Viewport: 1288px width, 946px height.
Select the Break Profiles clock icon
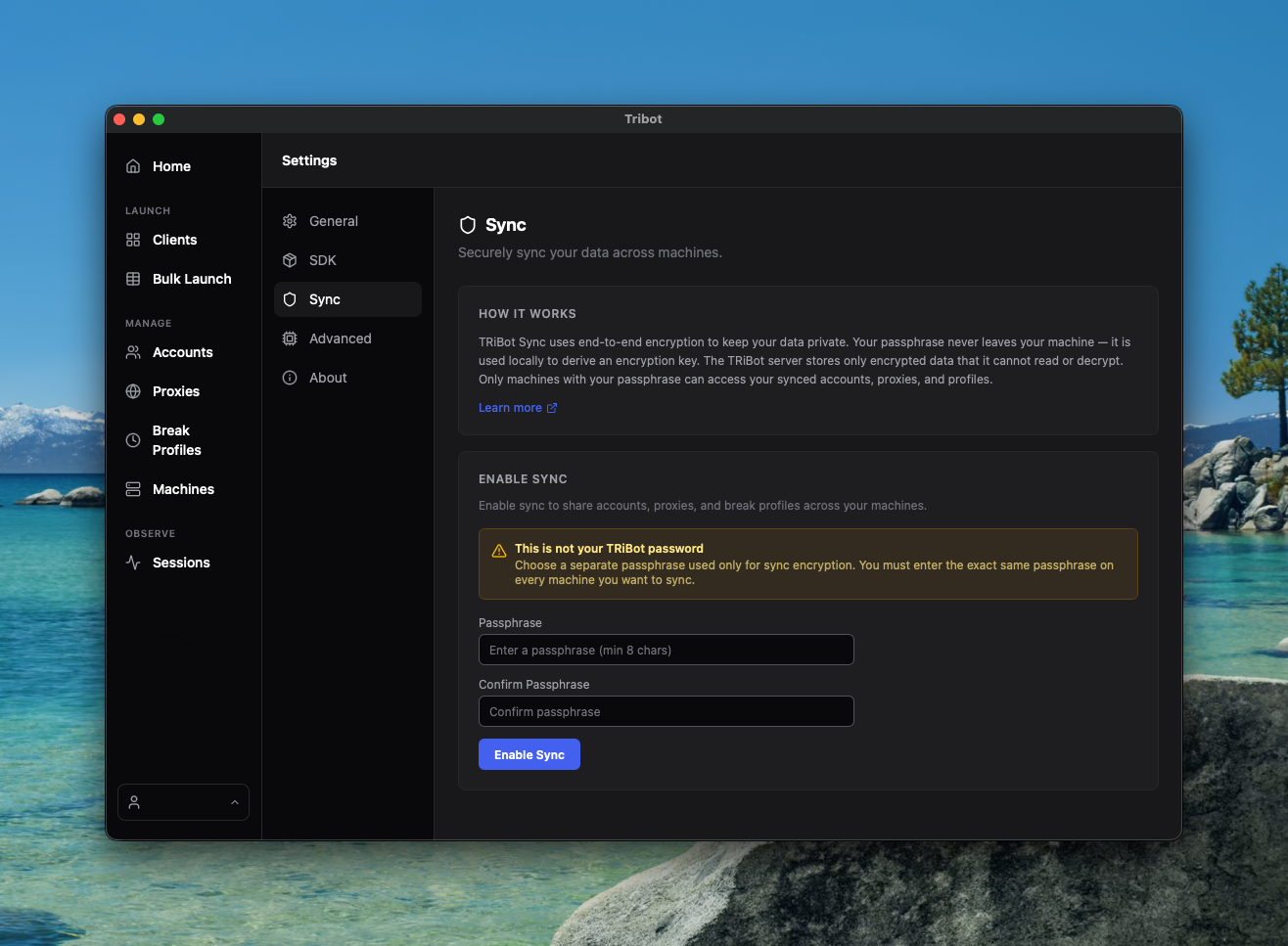click(133, 440)
